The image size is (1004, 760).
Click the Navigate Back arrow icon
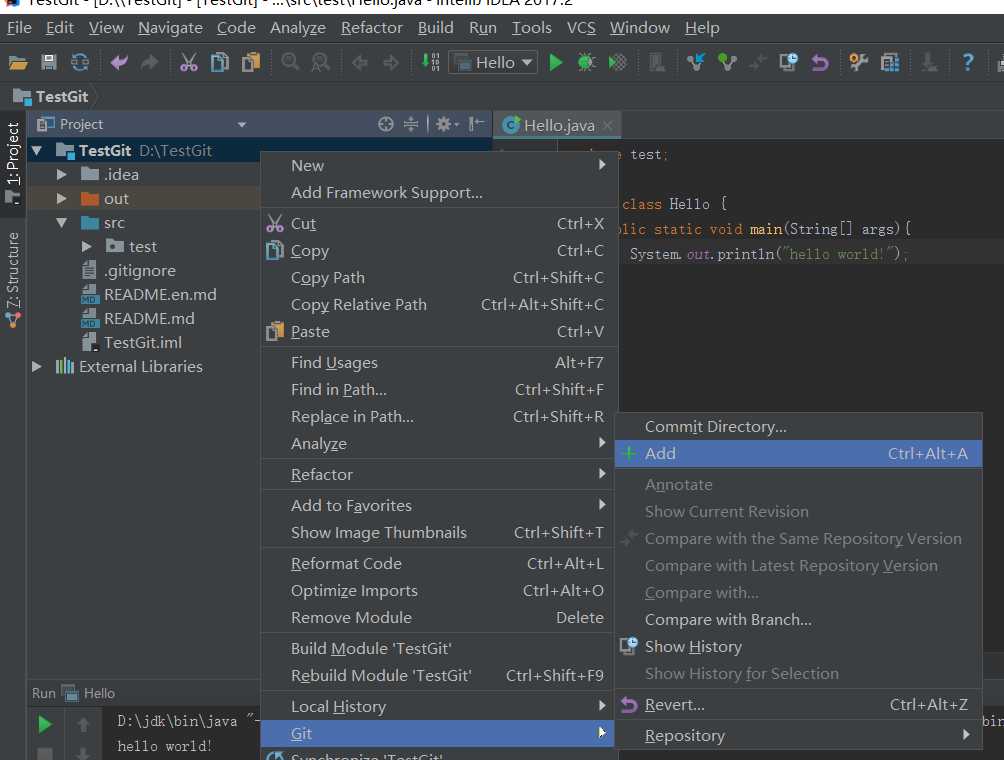pos(360,63)
